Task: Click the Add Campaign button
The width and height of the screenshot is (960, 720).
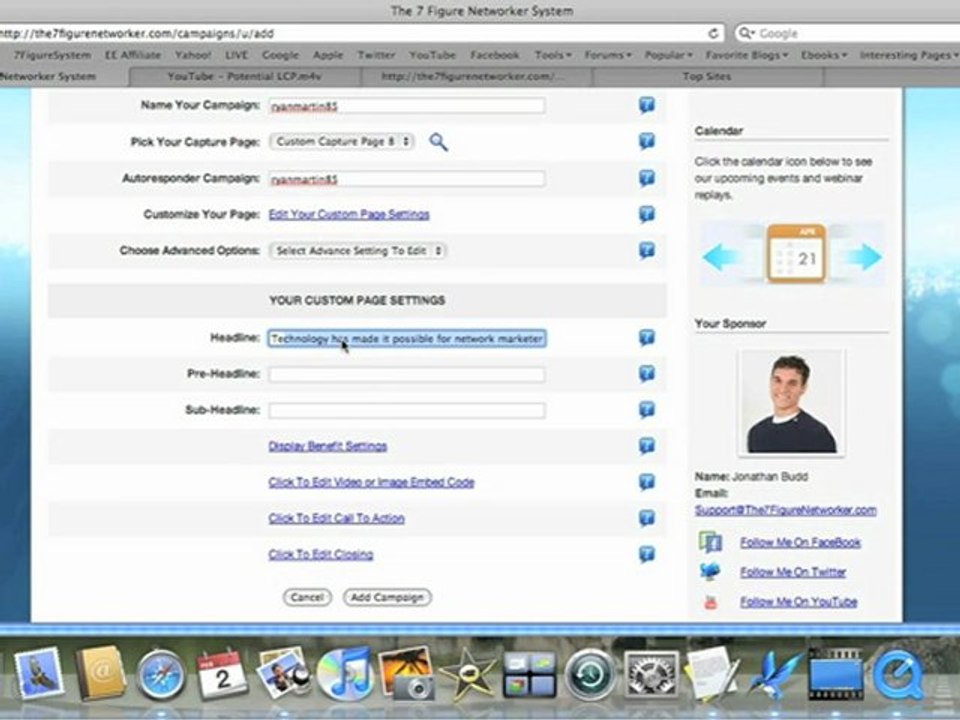Action: click(387, 597)
